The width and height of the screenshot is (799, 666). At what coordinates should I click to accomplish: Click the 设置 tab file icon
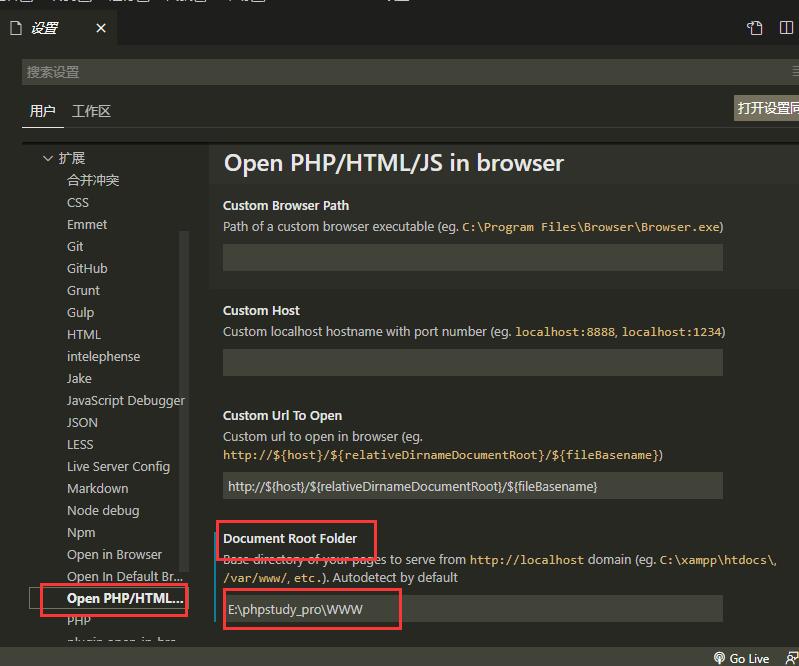(16, 28)
